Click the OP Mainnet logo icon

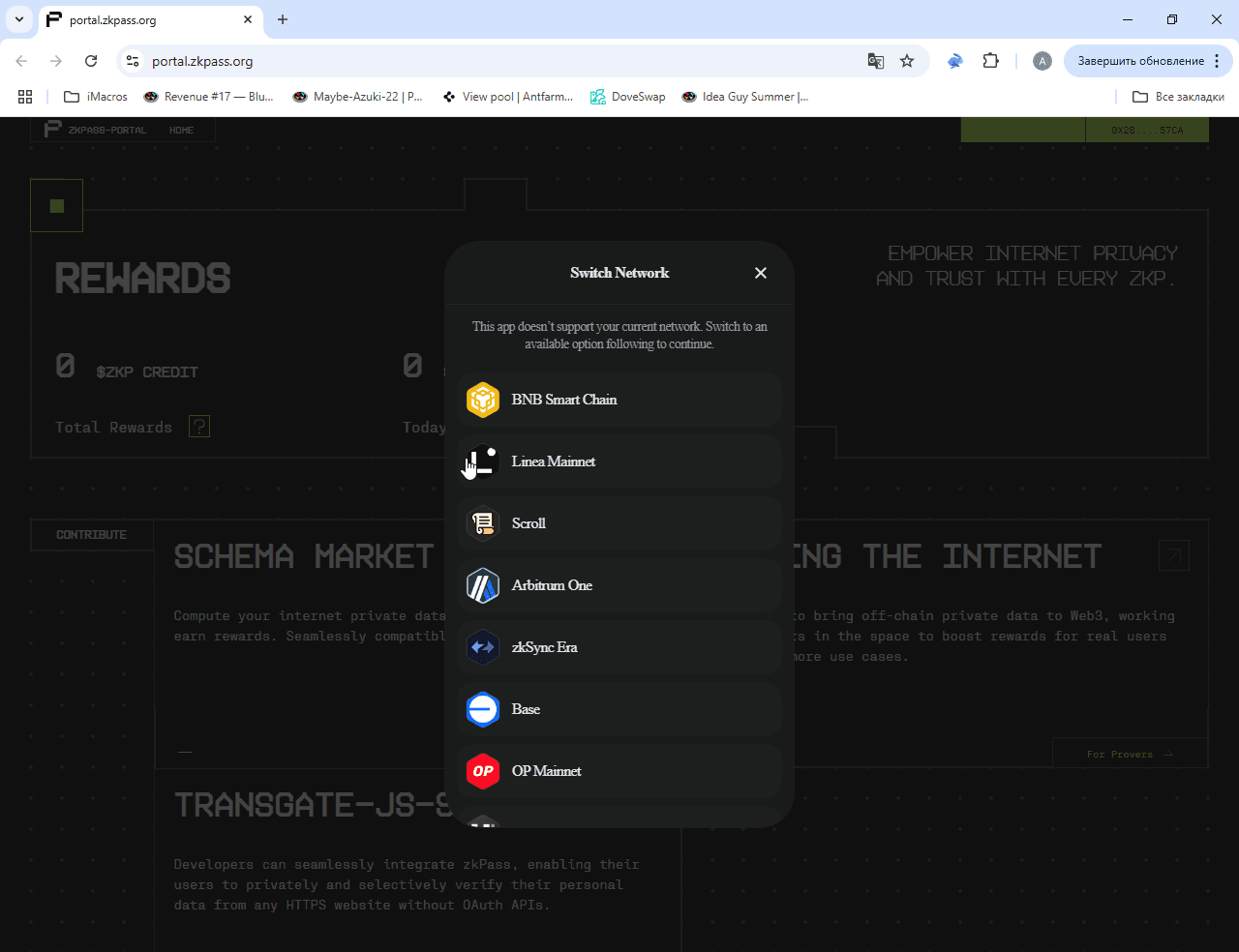483,771
